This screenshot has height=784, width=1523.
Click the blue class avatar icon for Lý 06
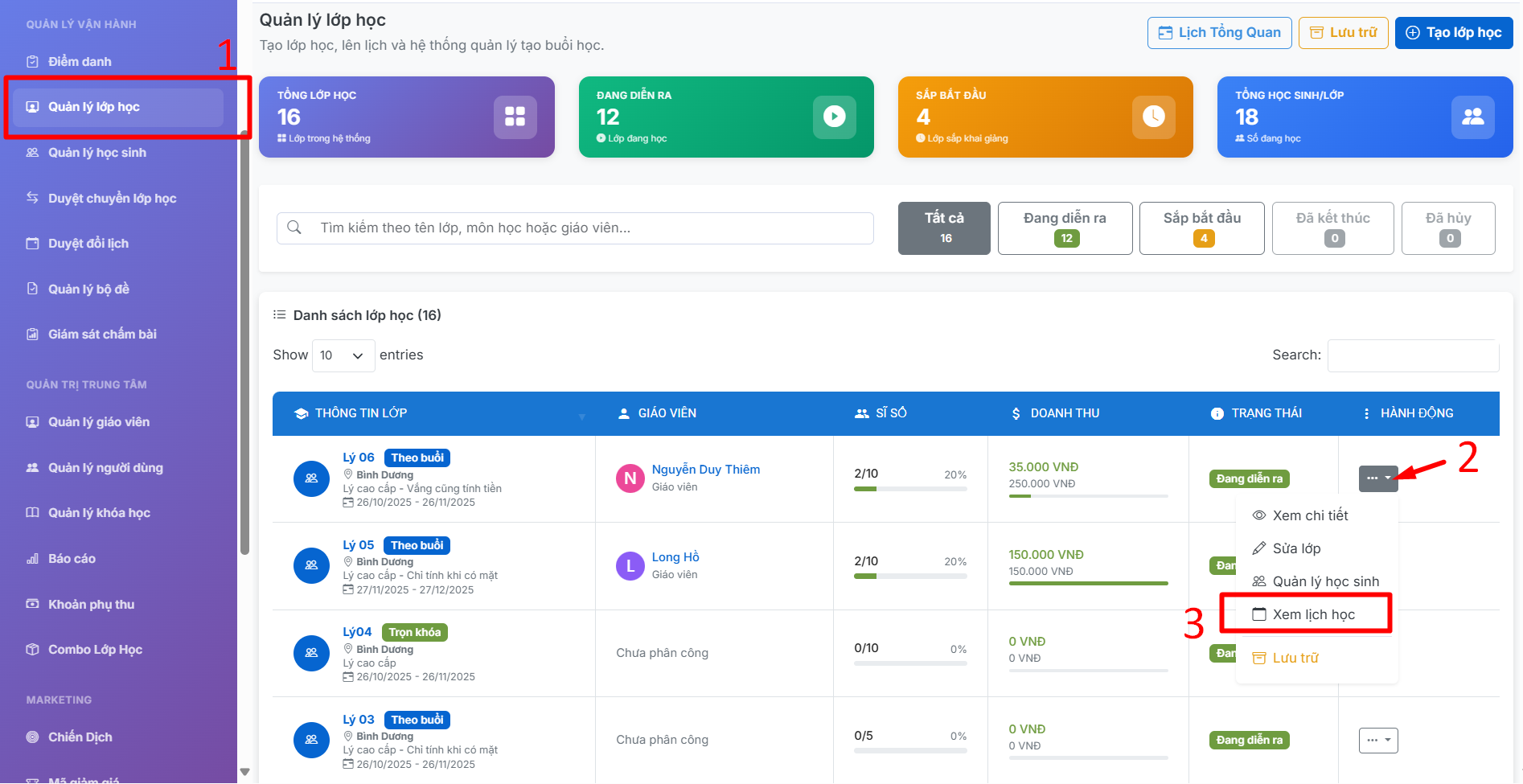(x=311, y=478)
